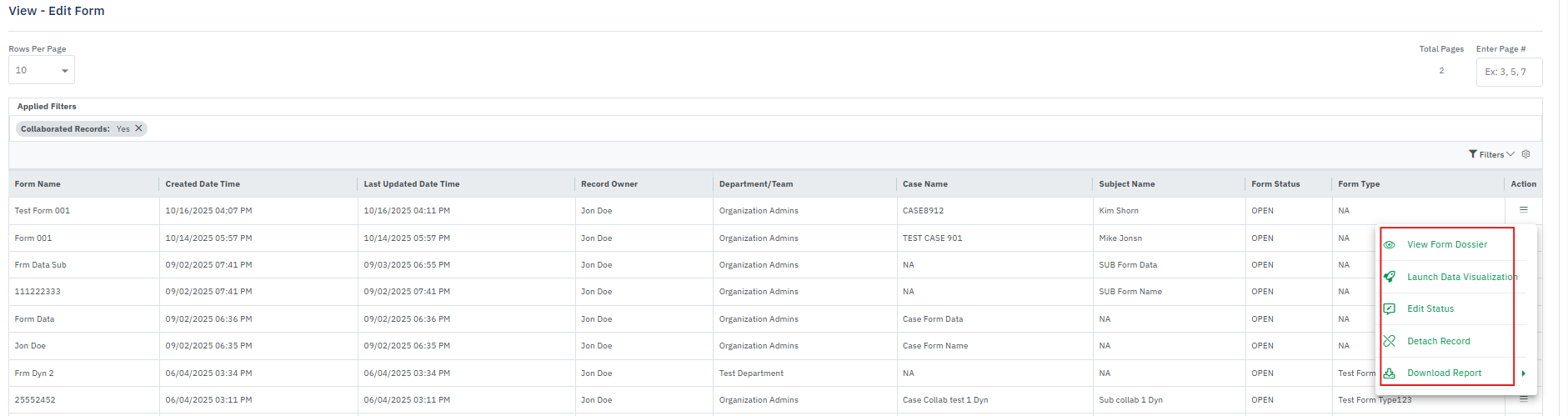The width and height of the screenshot is (1568, 416).
Task: Open table settings gear icon
Action: (1526, 154)
